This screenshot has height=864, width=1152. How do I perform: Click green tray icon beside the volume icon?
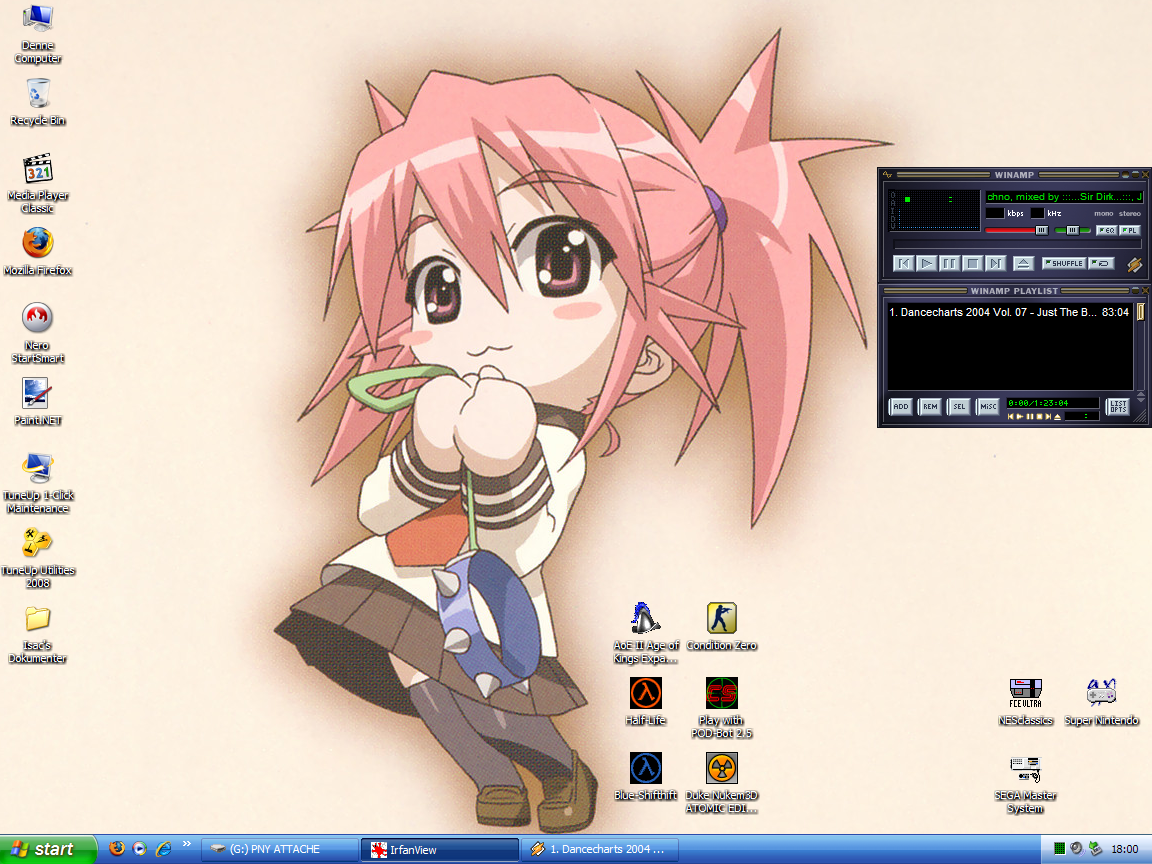1059,849
